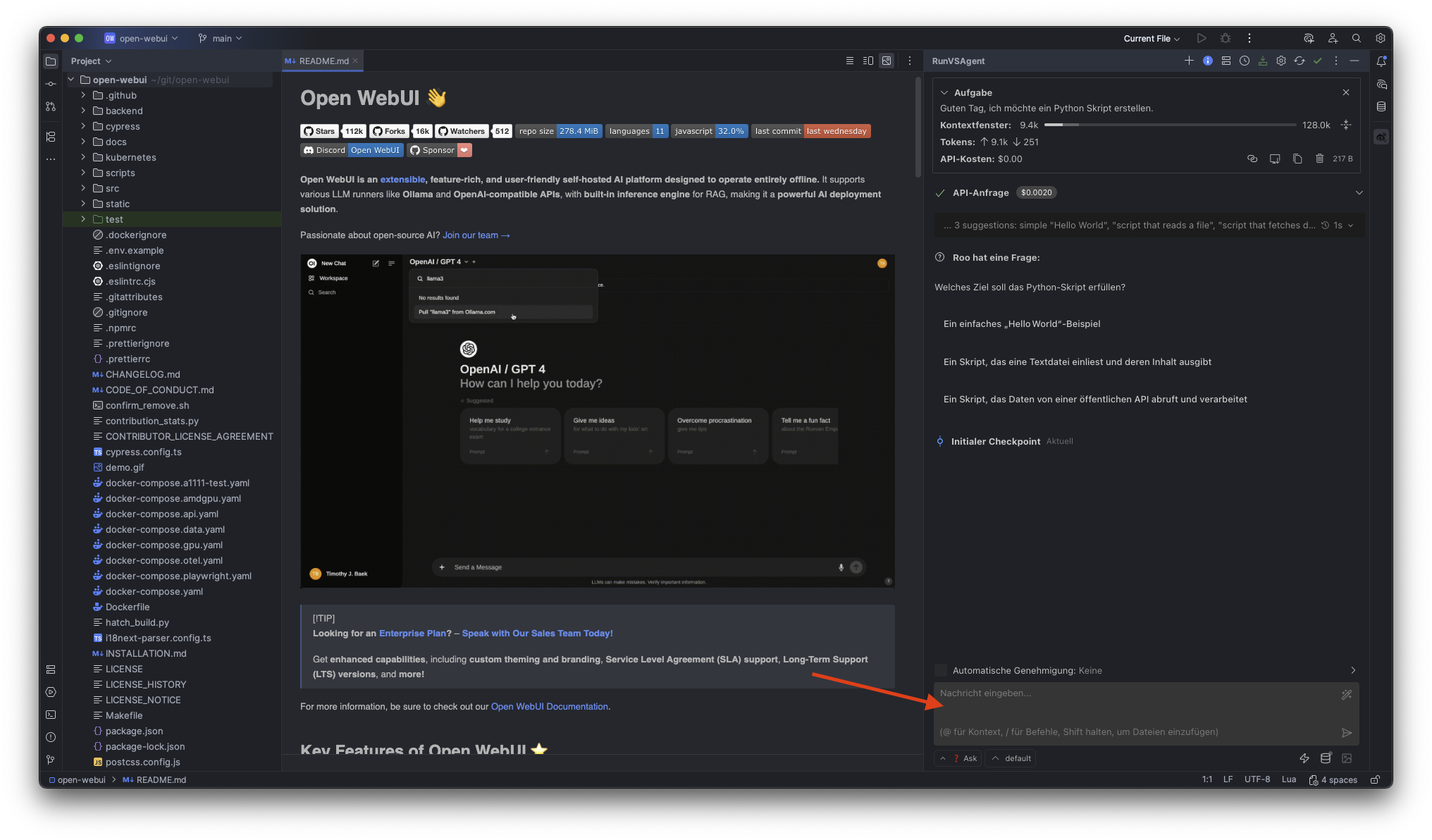1432x840 pixels.
Task: Add an image with the image icon
Action: click(1347, 758)
